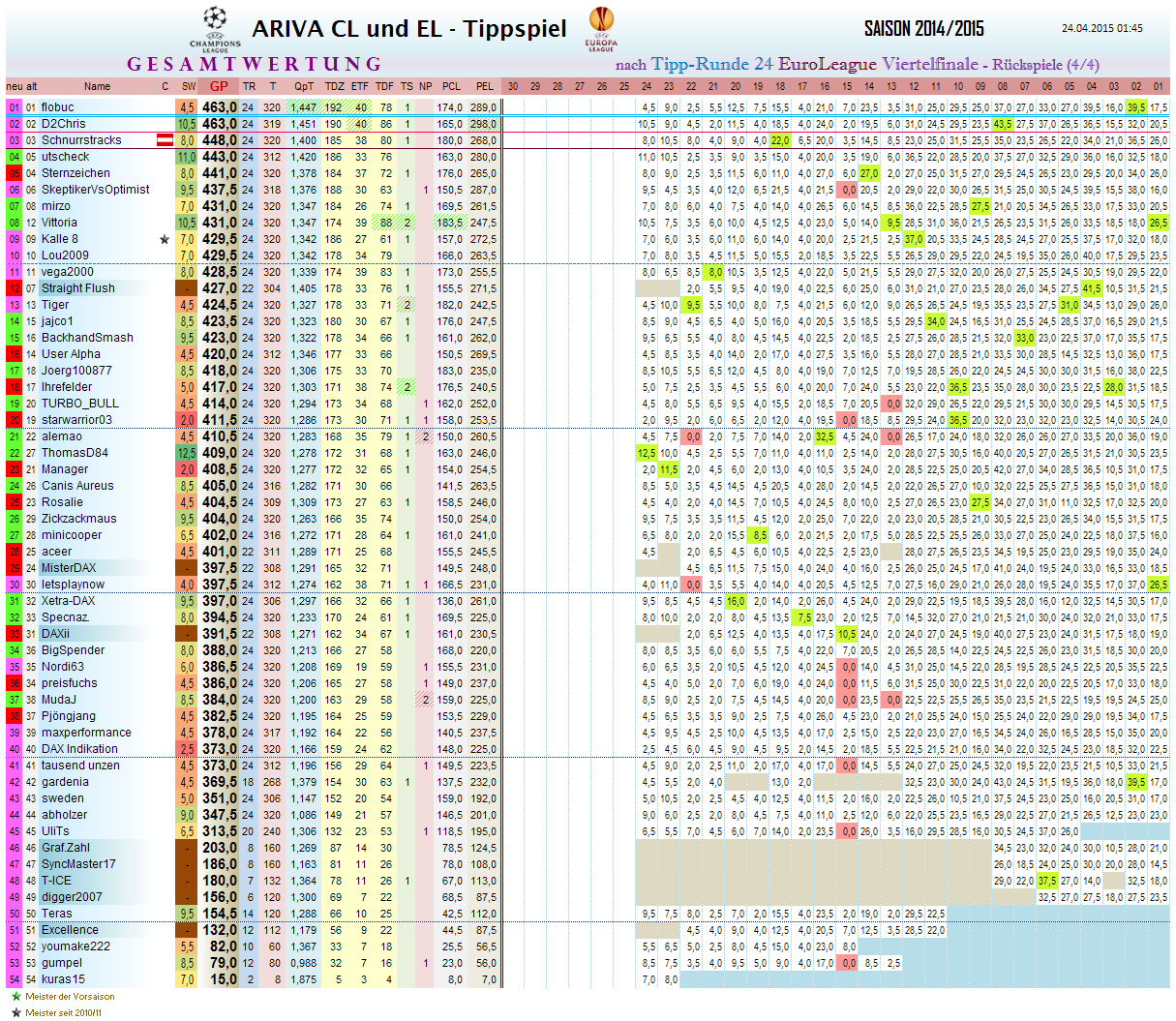Select player name 'utscheck'

tap(66, 157)
